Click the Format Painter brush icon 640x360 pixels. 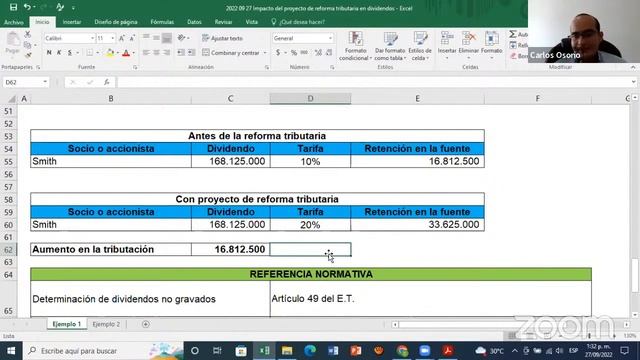28,55
